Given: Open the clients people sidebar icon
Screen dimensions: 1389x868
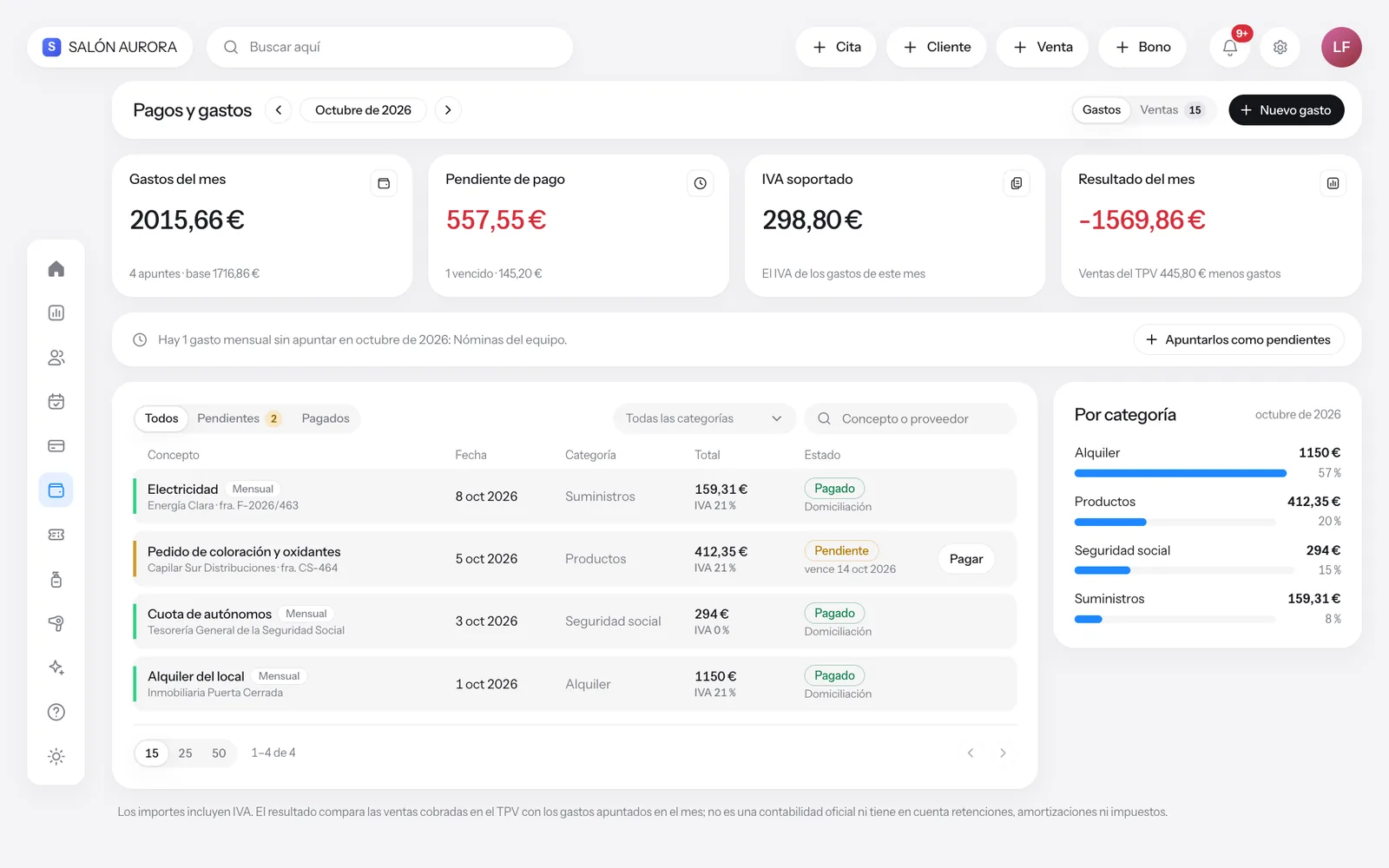Looking at the screenshot, I should (56, 358).
